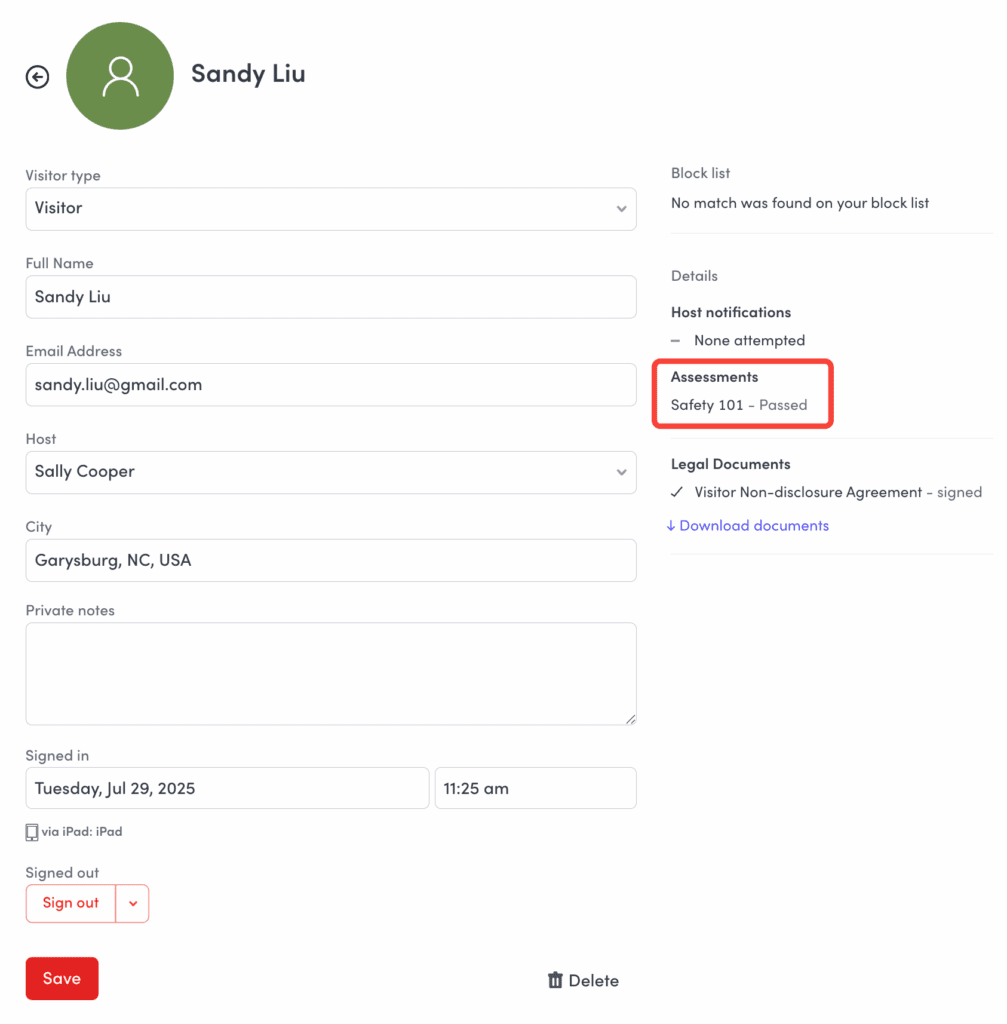1007x1024 pixels.
Task: Click the trash icon to delete visitor
Action: pos(555,981)
